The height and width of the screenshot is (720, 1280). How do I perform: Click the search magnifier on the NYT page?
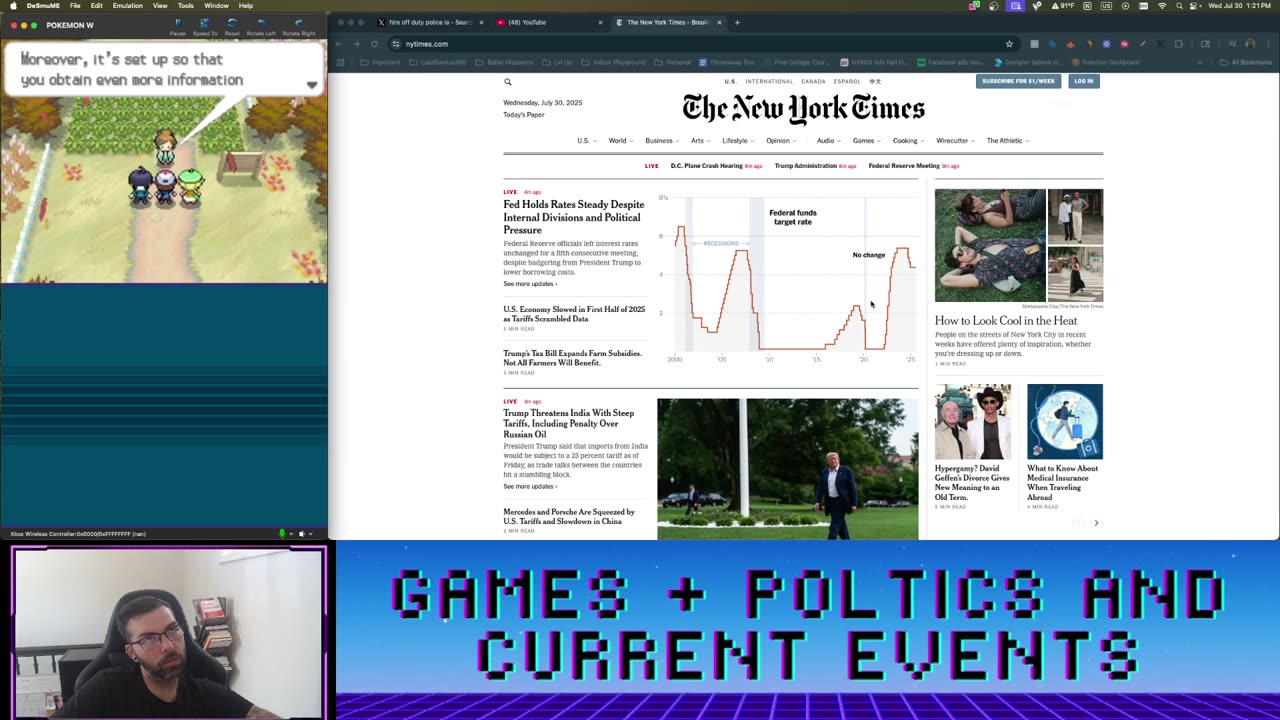coord(508,82)
